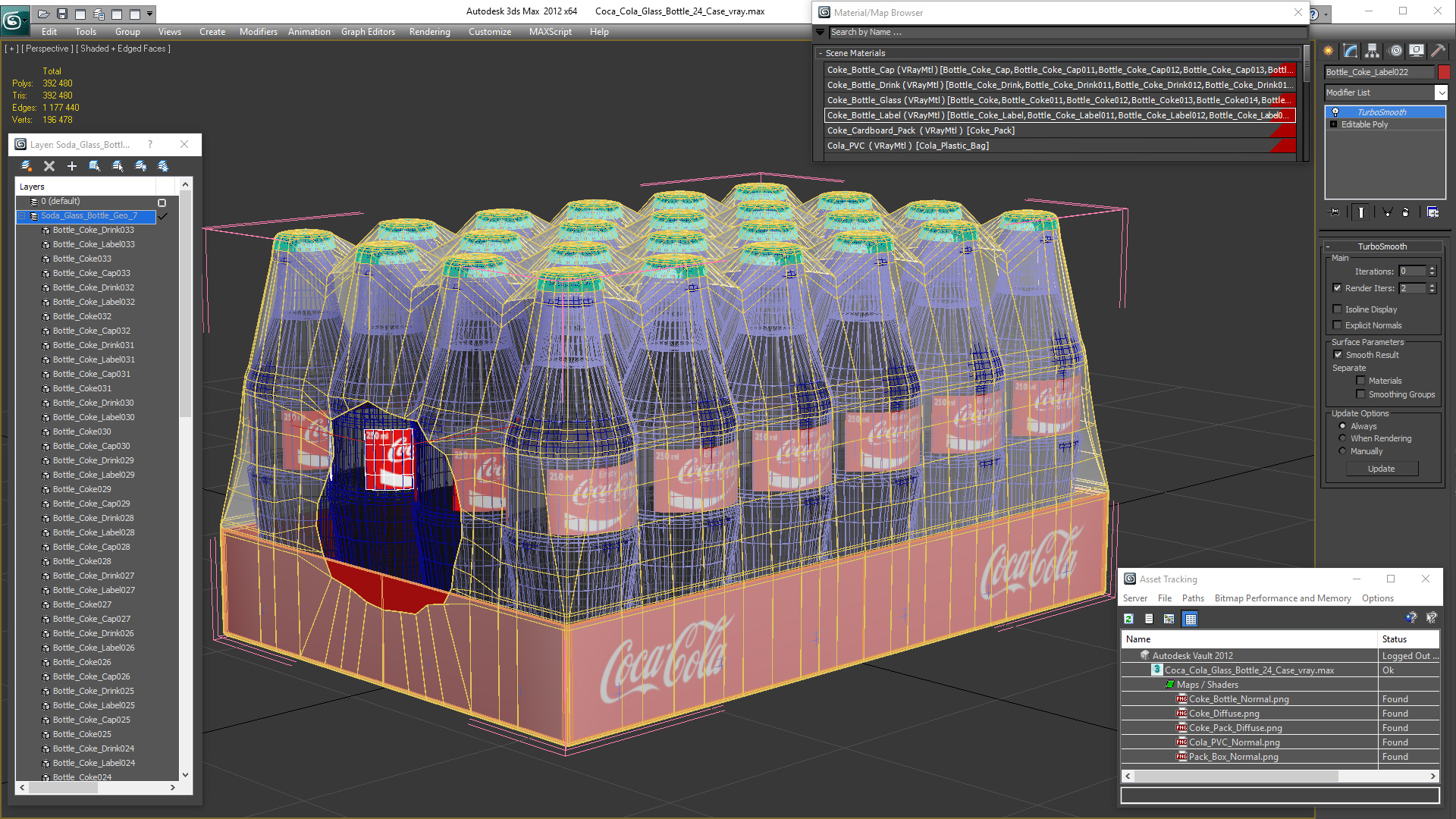The width and height of the screenshot is (1456, 819).
Task: Open the Rendering menu
Action: point(429,32)
